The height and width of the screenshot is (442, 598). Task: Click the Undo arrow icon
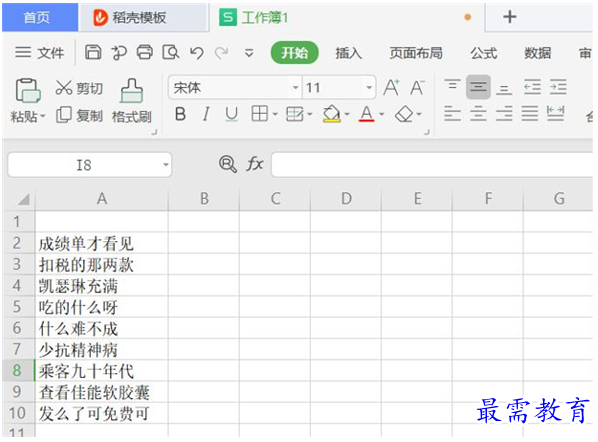(196, 53)
